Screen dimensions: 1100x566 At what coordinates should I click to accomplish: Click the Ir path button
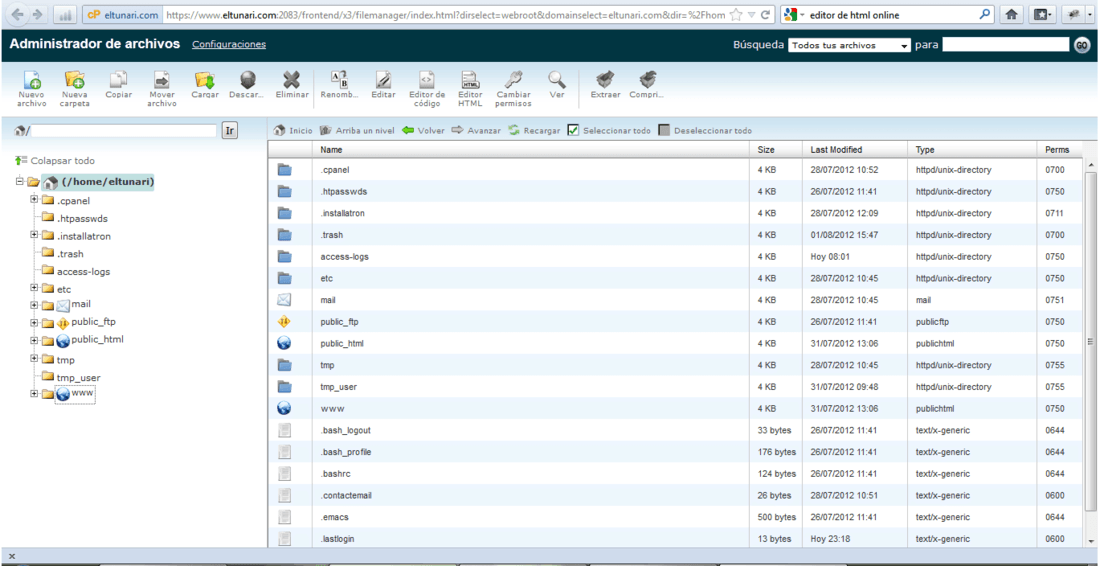pos(230,130)
